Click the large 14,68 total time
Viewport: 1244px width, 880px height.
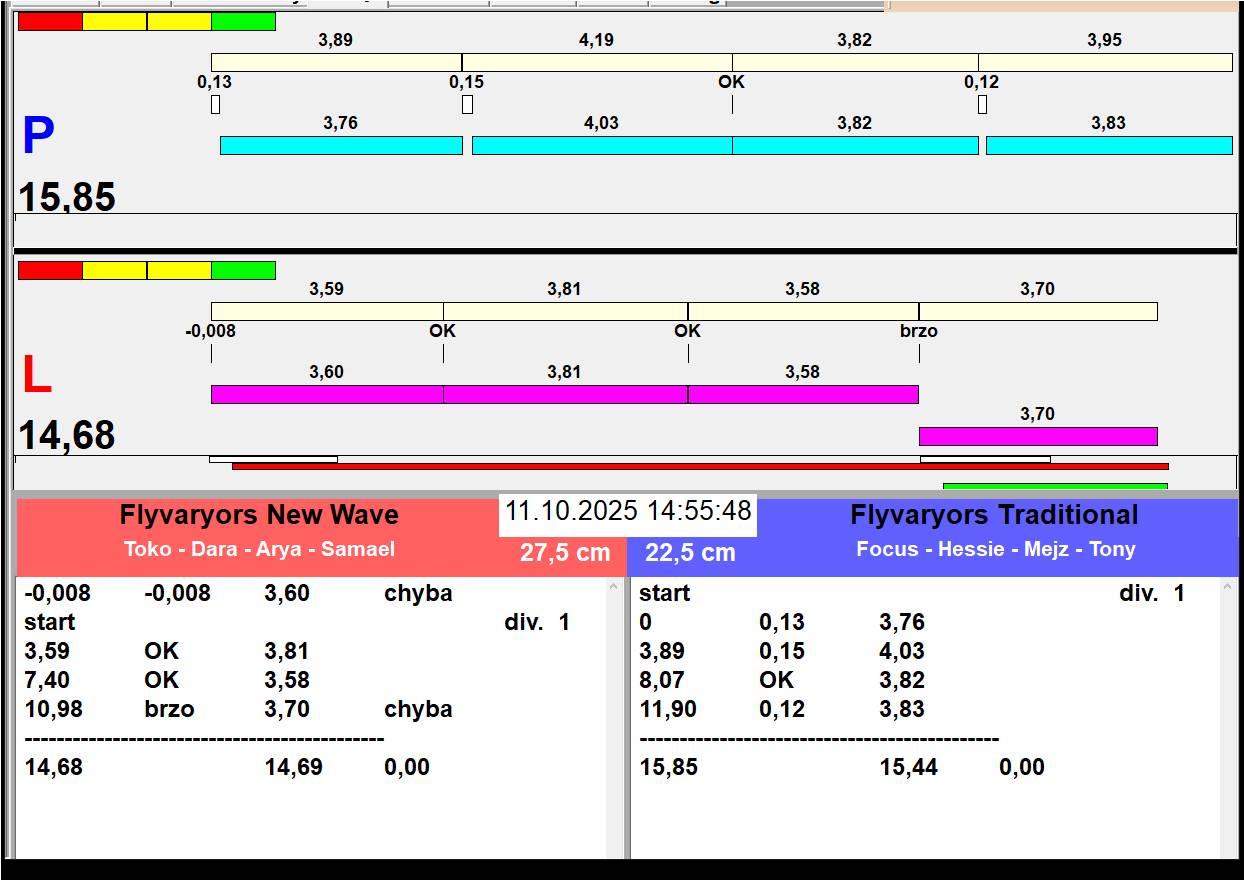(67, 436)
